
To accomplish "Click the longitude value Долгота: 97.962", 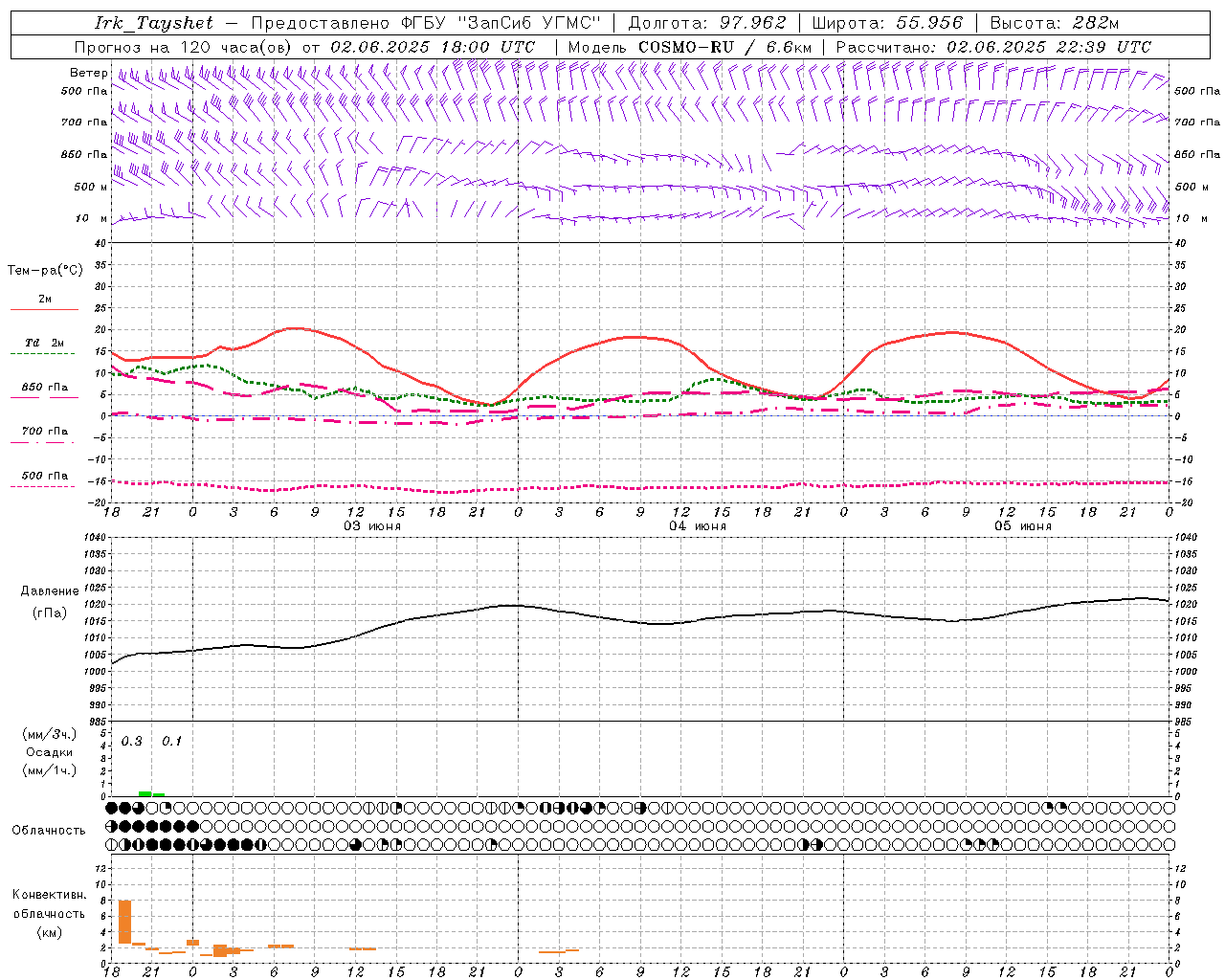I will [707, 23].
